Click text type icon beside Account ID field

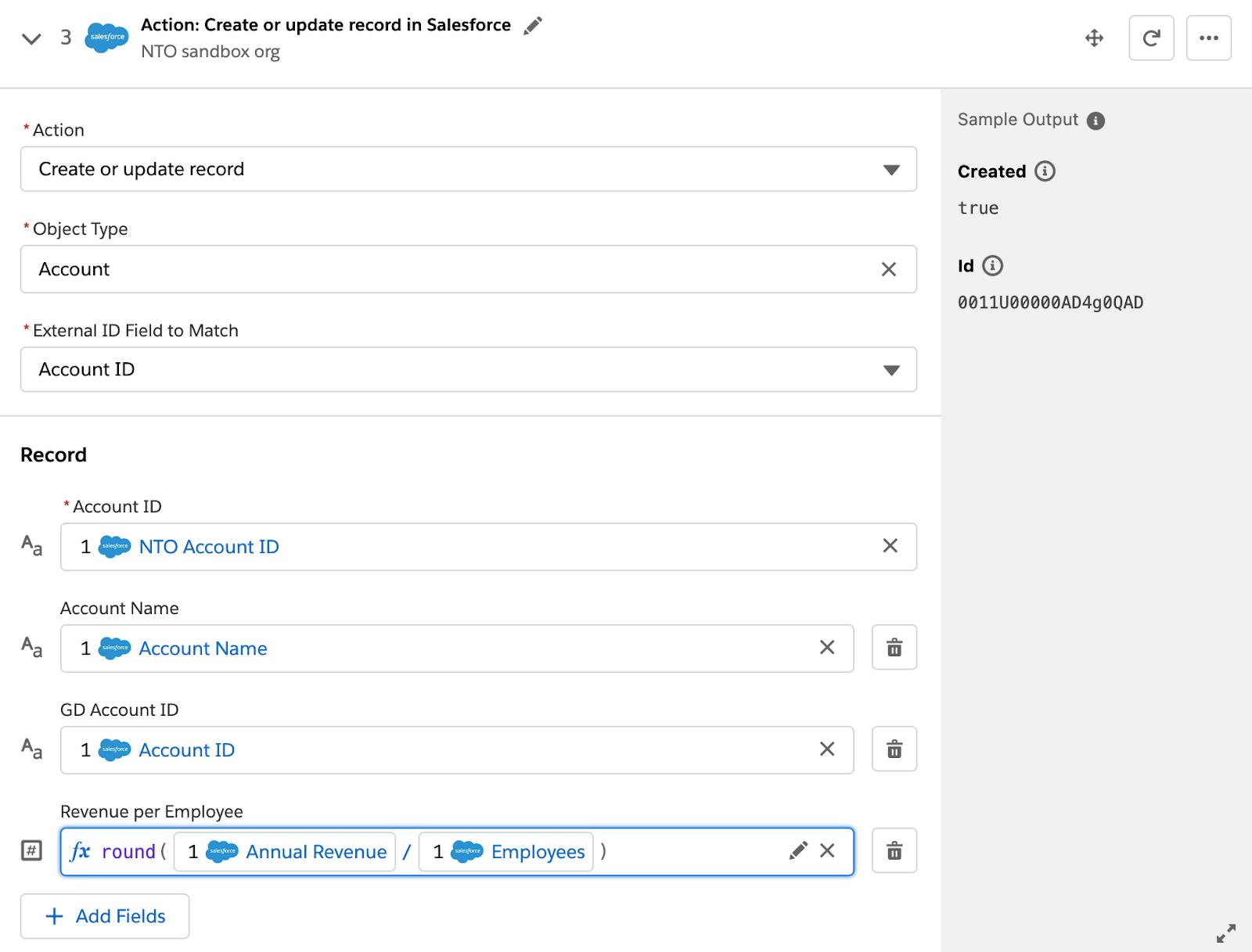tap(31, 545)
